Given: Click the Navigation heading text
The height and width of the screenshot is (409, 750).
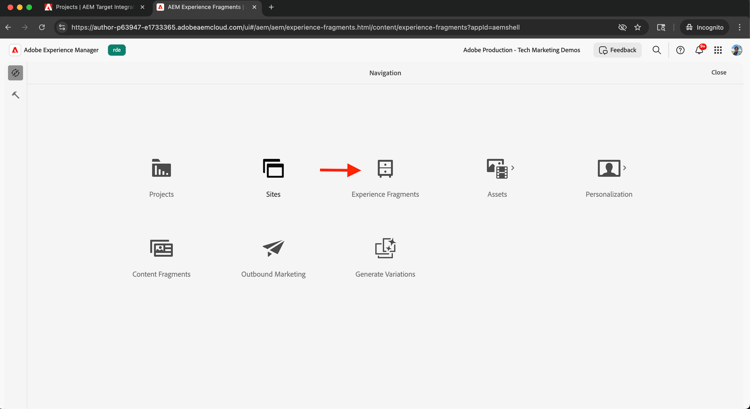Looking at the screenshot, I should (385, 73).
